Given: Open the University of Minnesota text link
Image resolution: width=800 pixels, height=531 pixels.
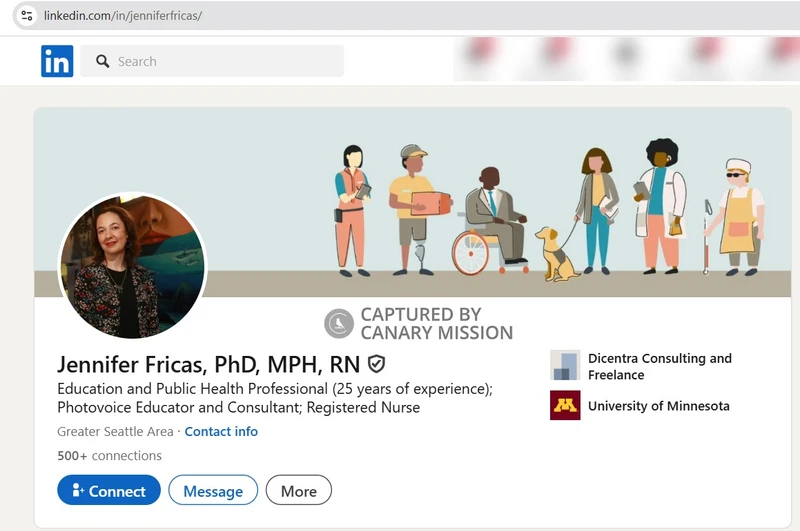Looking at the screenshot, I should click(x=658, y=406).
